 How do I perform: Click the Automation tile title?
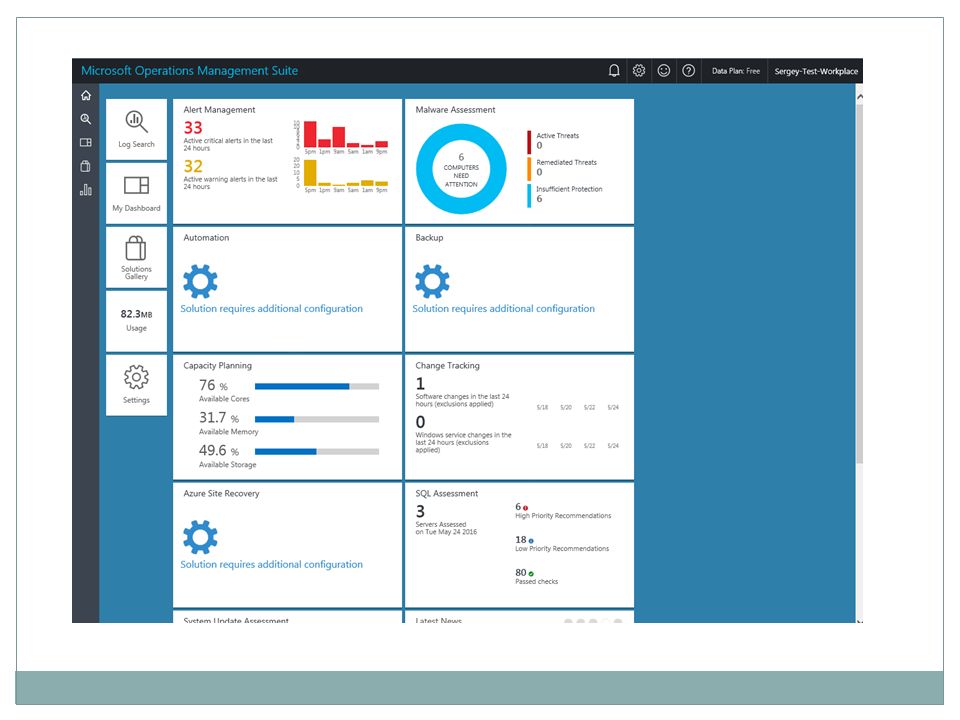coord(206,238)
